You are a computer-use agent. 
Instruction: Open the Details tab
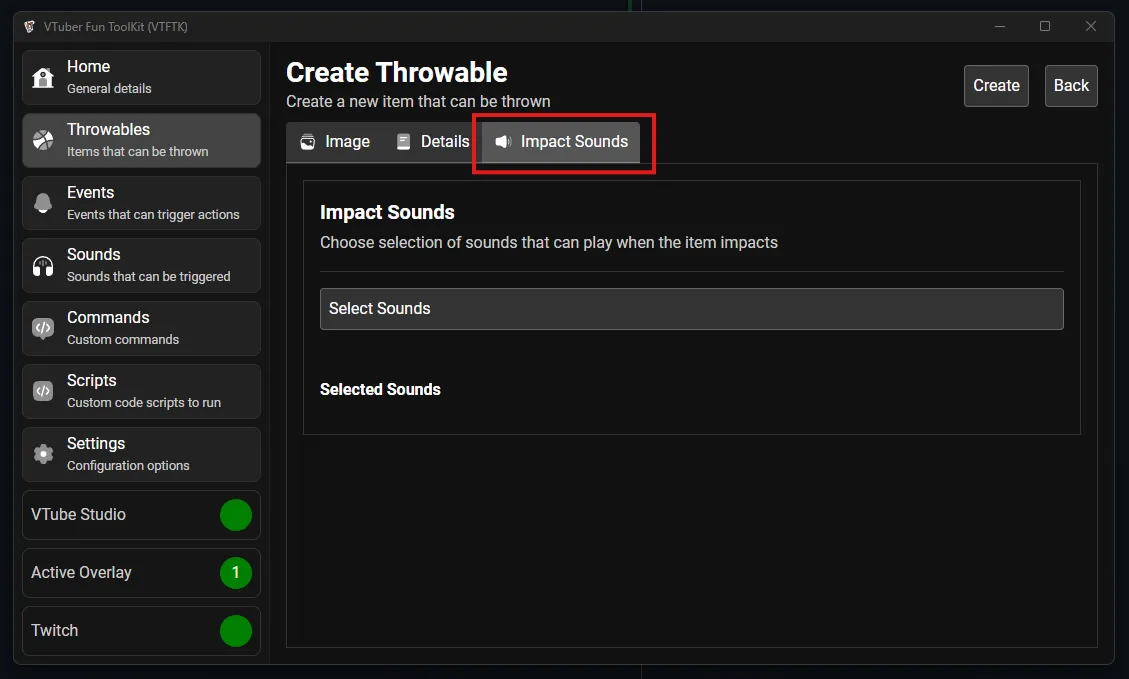pos(432,141)
